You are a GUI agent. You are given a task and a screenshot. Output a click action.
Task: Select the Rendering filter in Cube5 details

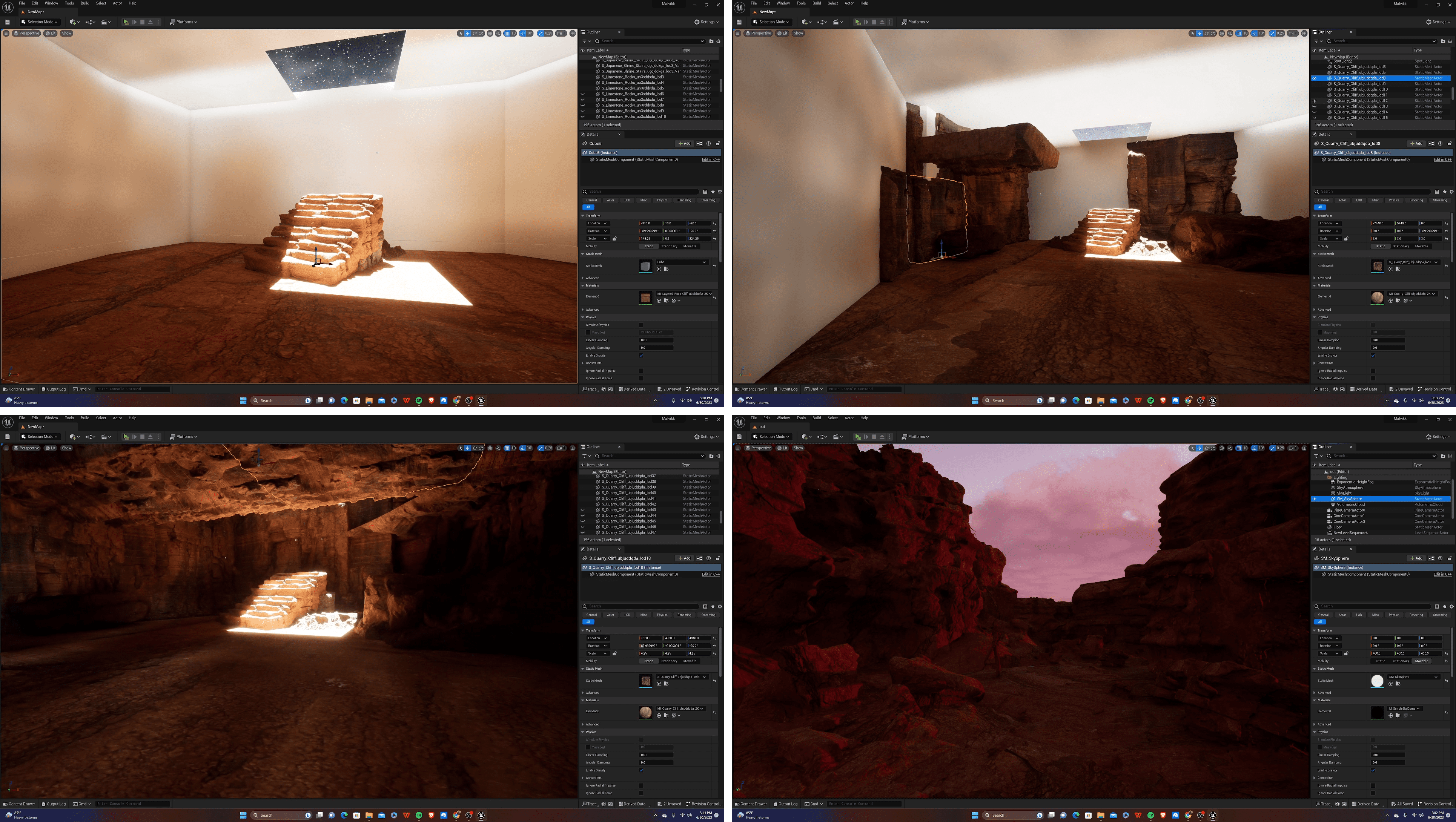pos(684,200)
